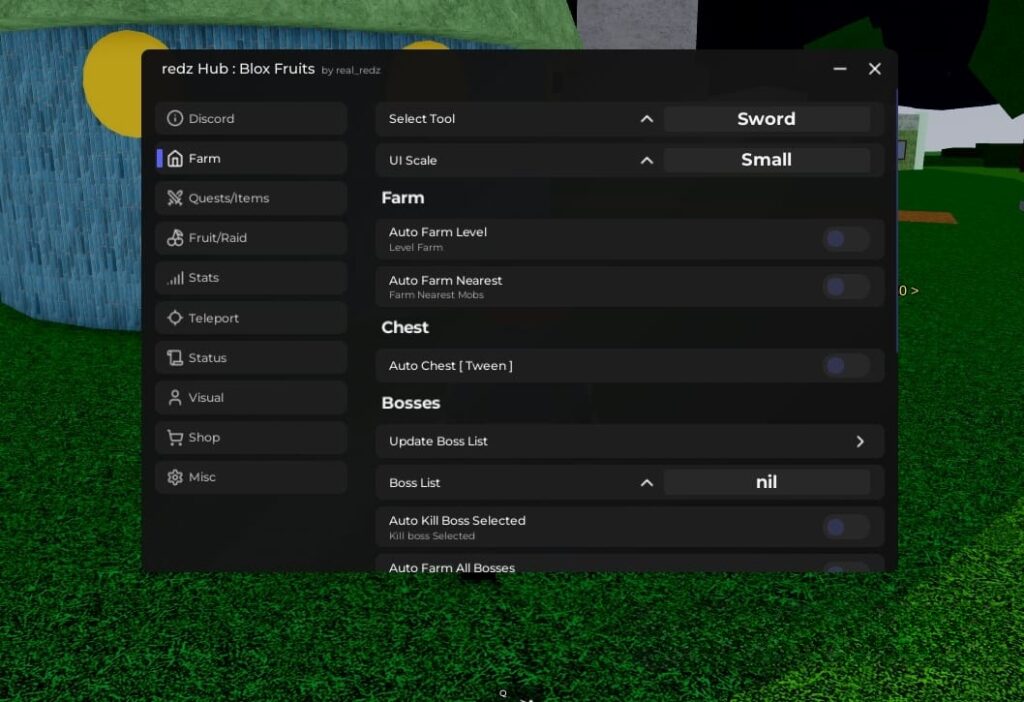
Task: Open the Visual tab in sidebar
Action: (x=206, y=397)
